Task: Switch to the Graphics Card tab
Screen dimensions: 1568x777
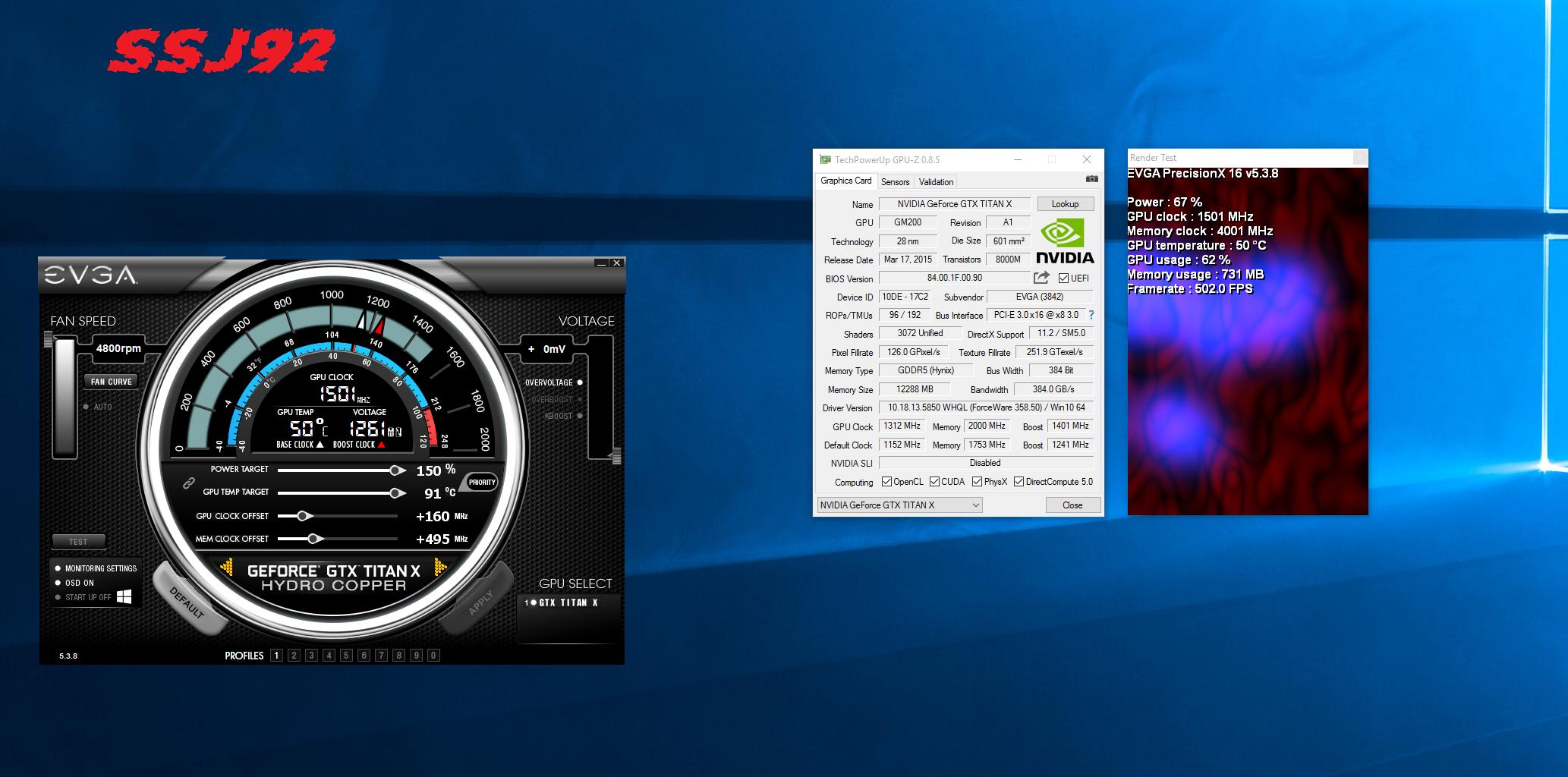Action: point(846,181)
